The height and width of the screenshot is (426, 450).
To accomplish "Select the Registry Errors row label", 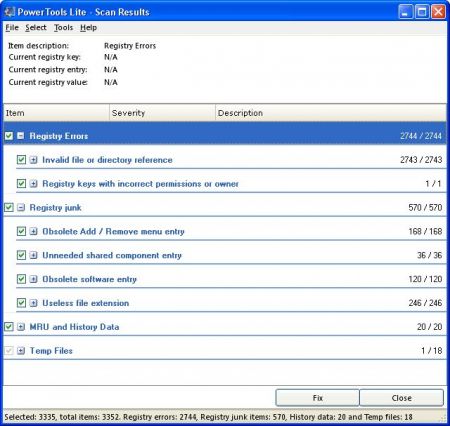I will tap(59, 136).
